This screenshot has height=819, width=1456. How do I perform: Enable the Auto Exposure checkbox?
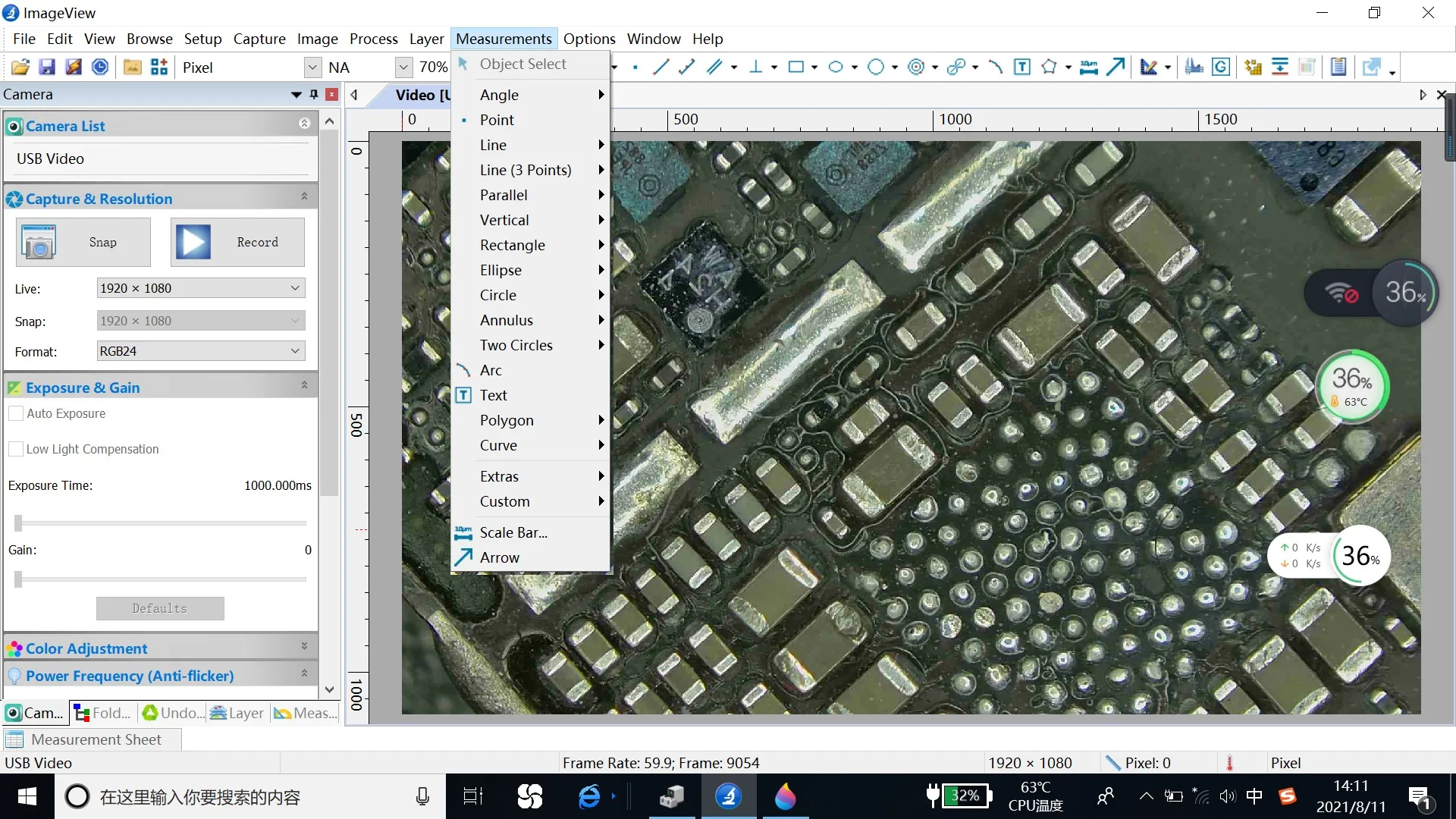(x=16, y=413)
